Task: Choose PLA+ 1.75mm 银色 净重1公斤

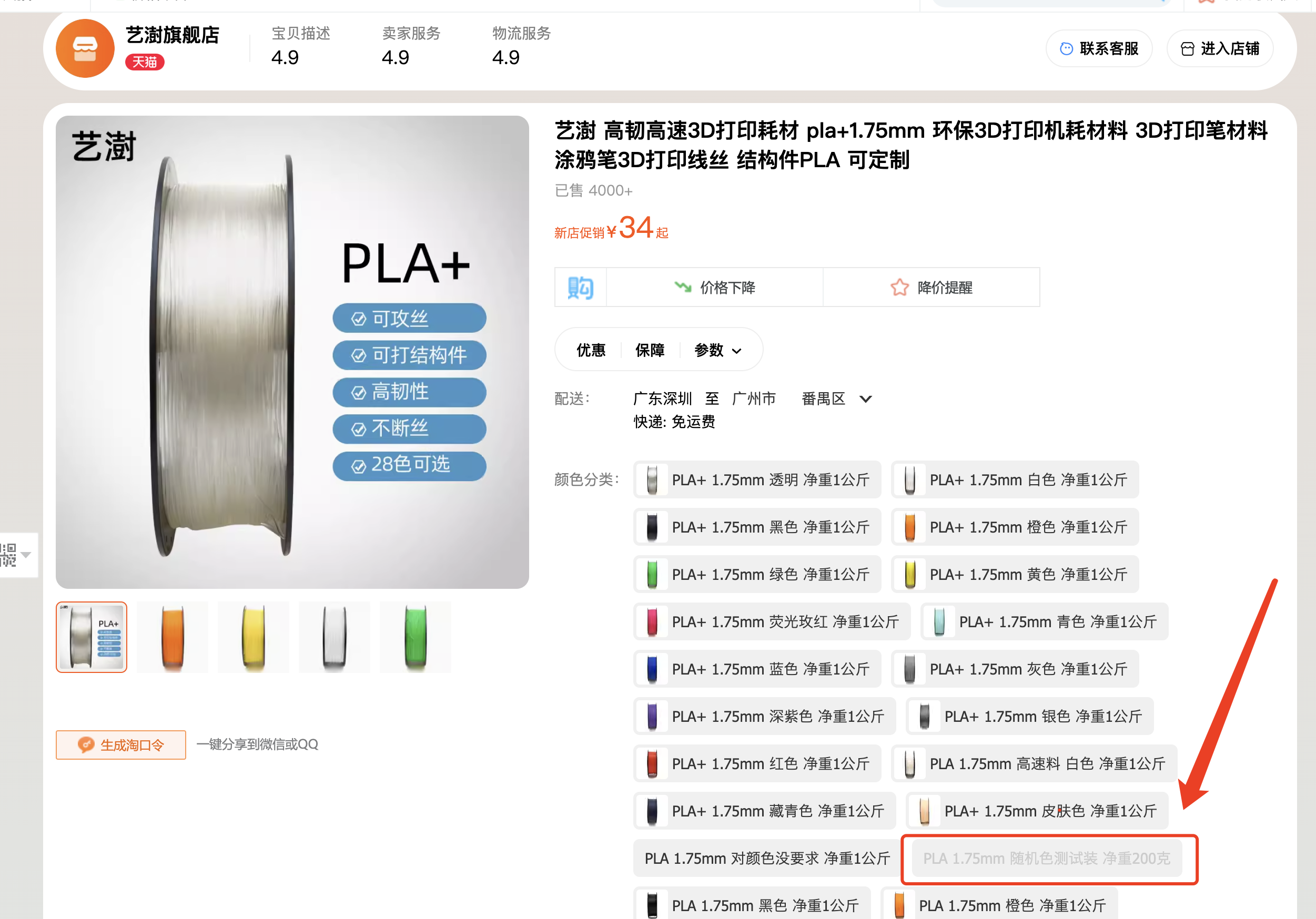Action: tap(1030, 716)
